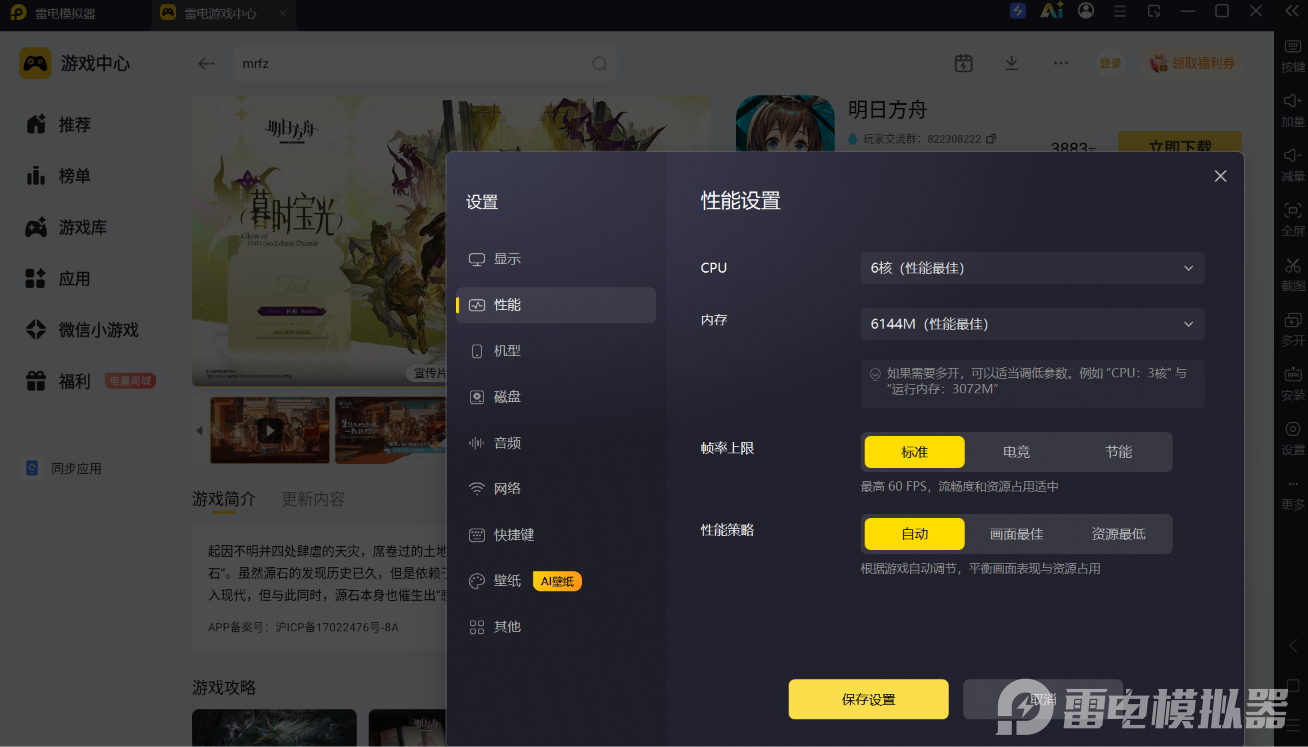1308x747 pixels.
Task: Click the three-dots more options icon
Action: coord(1061,63)
